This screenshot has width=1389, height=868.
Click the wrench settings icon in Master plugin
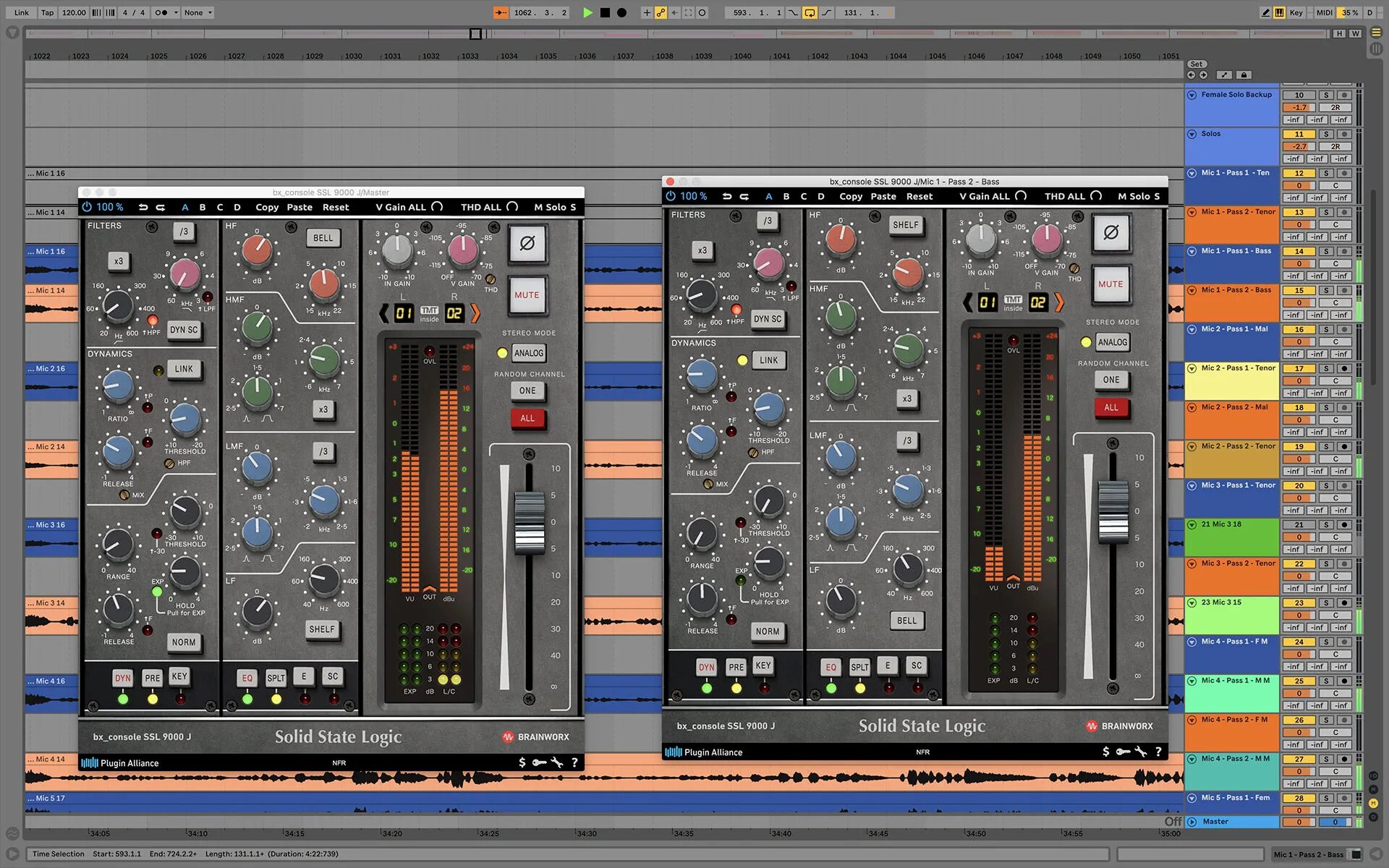[557, 762]
